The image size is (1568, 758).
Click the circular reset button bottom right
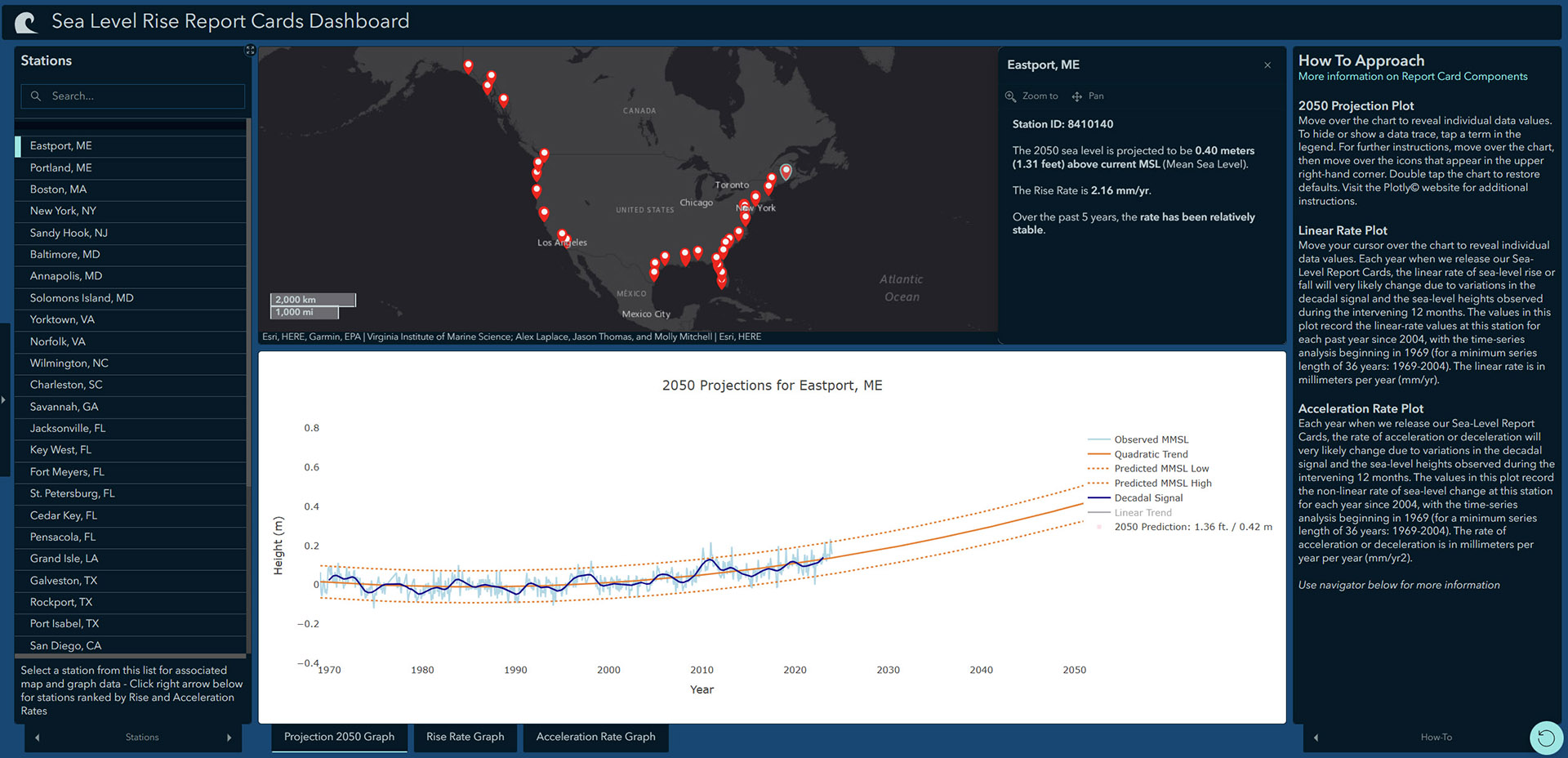(1545, 738)
